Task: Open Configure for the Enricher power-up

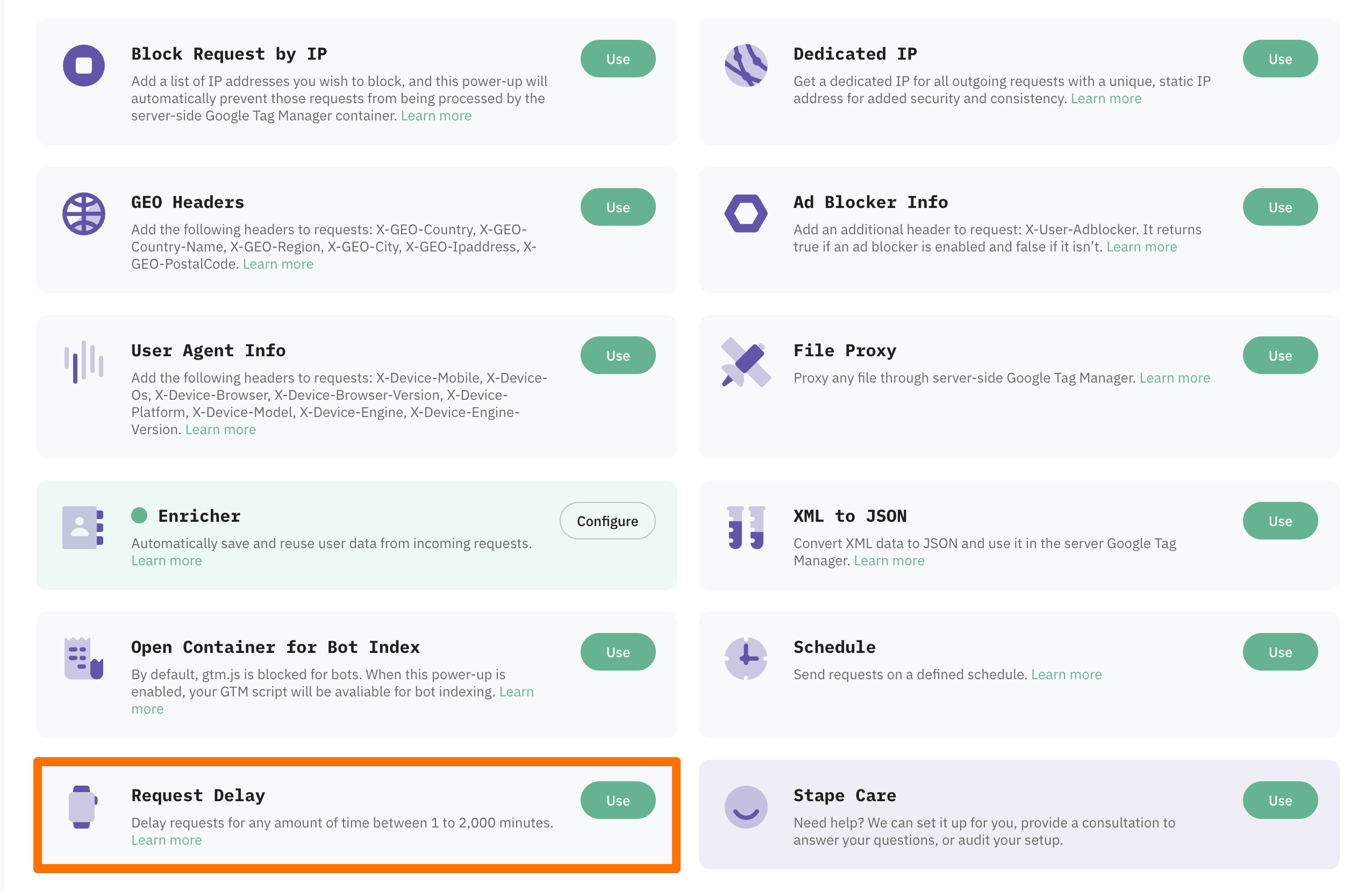Action: tap(607, 521)
